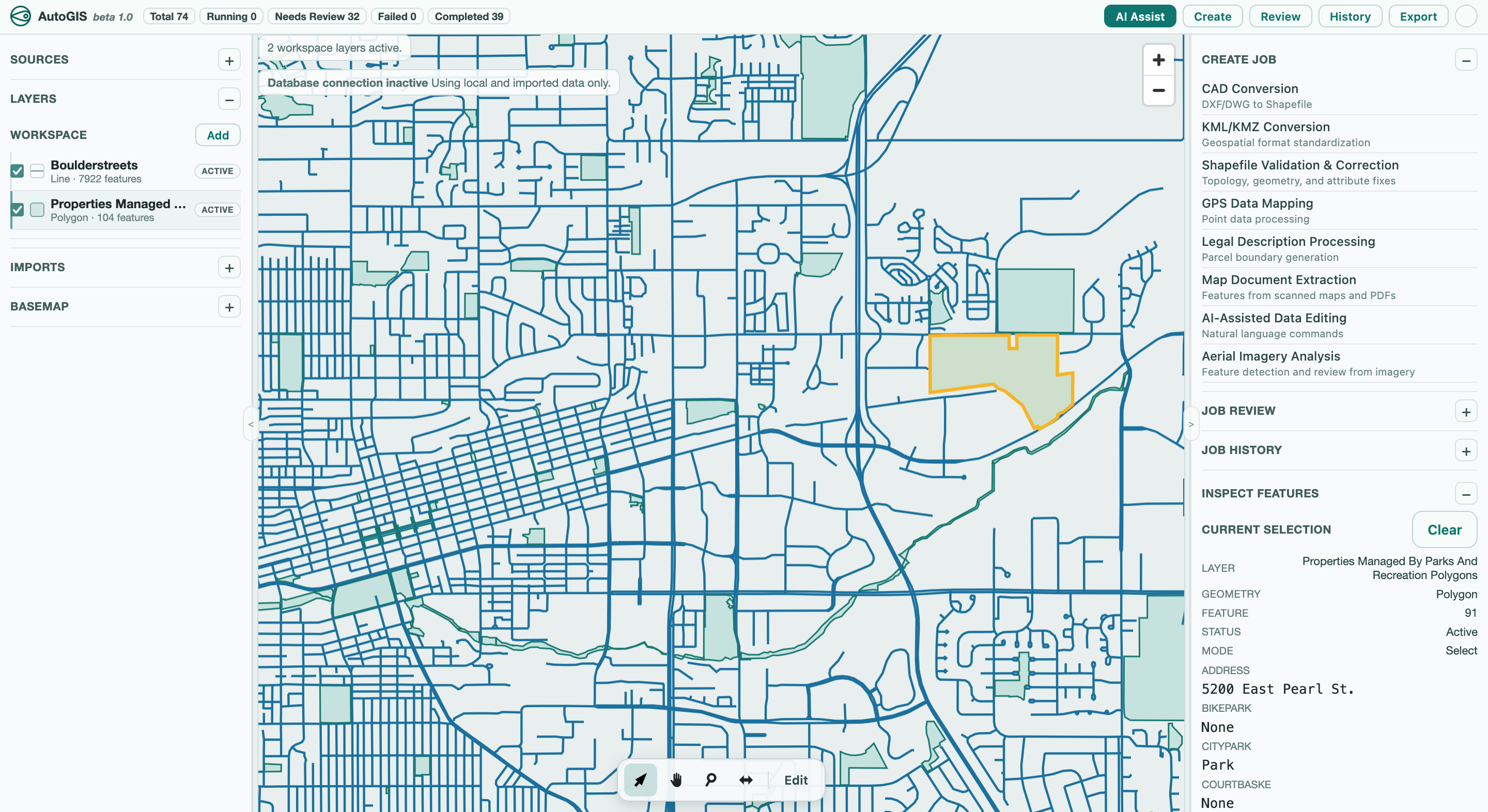Filter jobs by Total 74

click(168, 16)
